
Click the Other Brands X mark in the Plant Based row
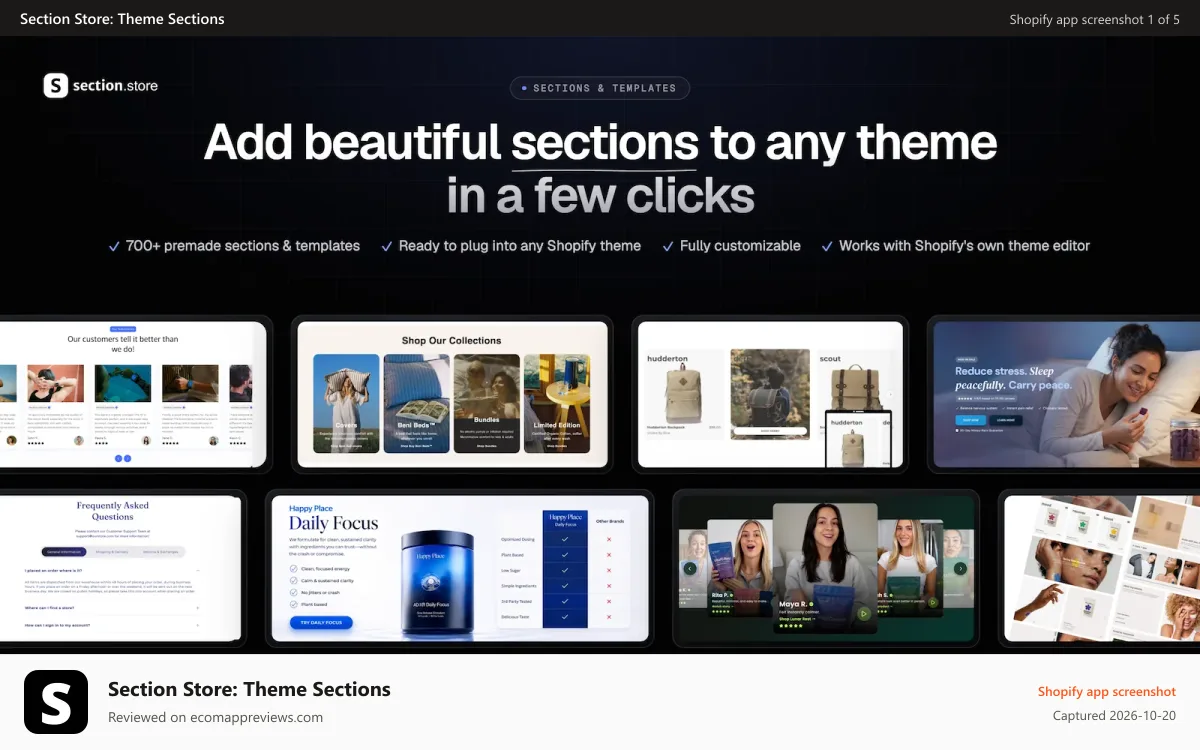click(609, 555)
